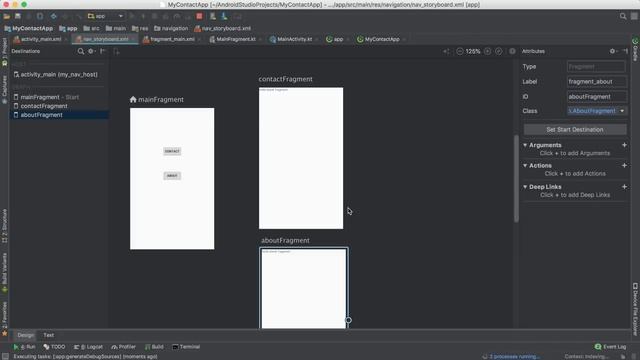640x360 pixels.
Task: Open the Favorites tool window sidebar
Action: click(4, 319)
